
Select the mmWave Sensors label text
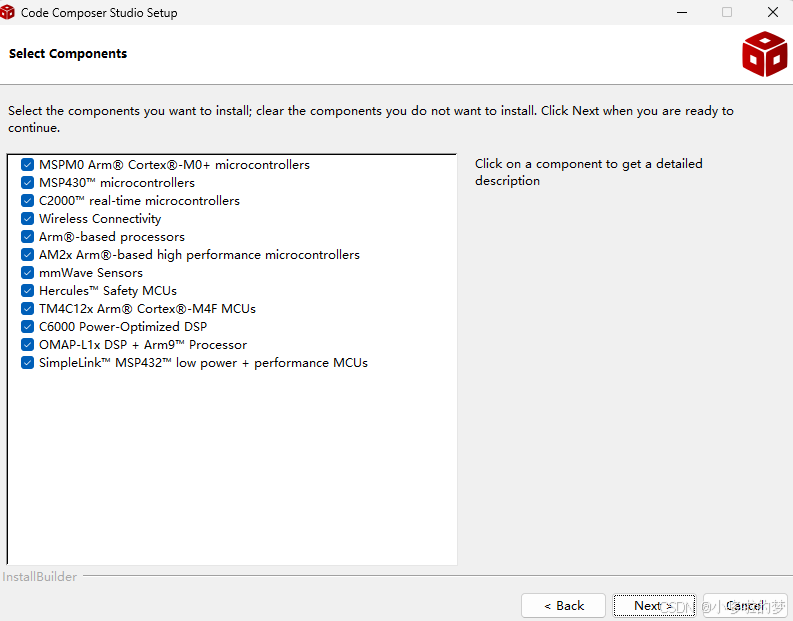click(91, 273)
